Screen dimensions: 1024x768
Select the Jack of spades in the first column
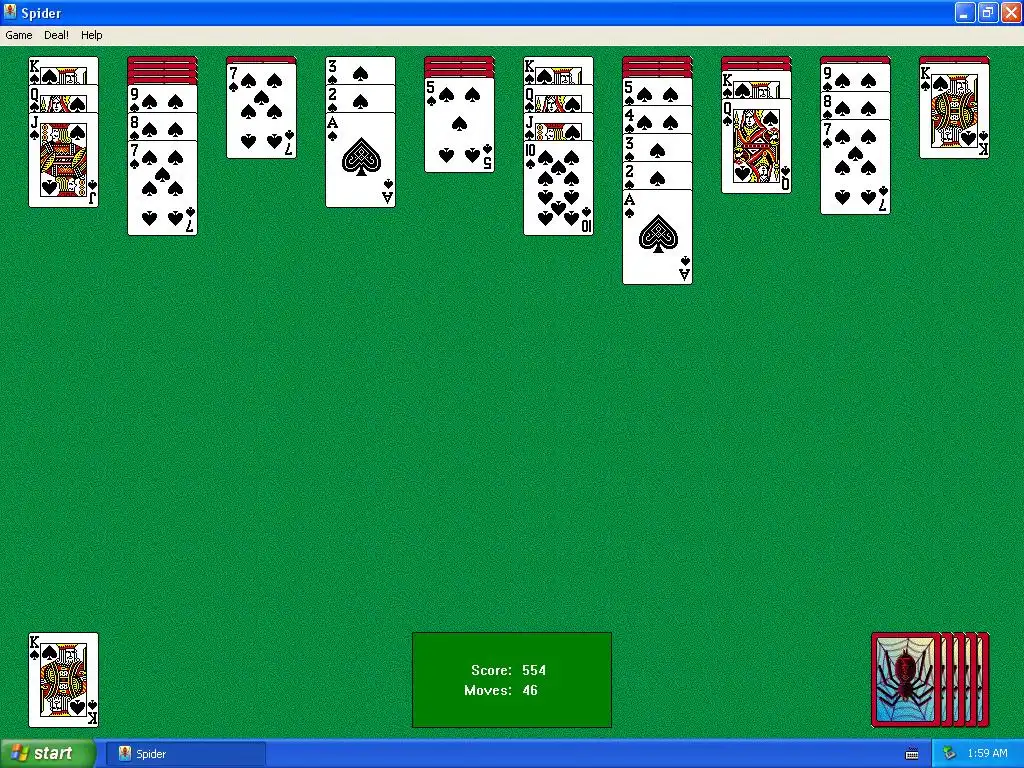click(x=63, y=160)
